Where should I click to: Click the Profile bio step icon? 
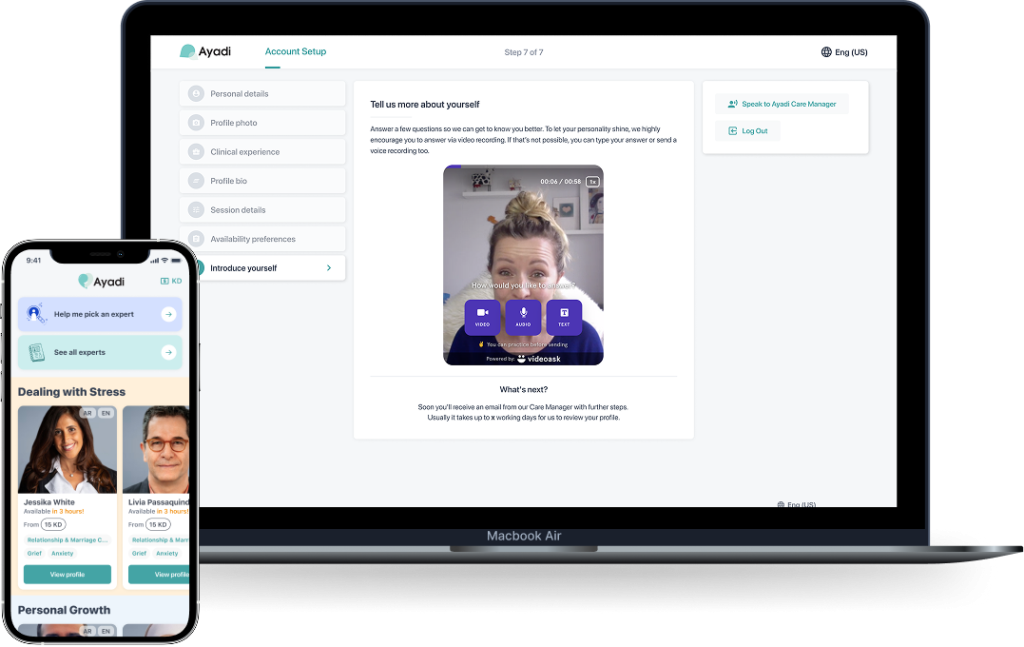[x=196, y=181]
